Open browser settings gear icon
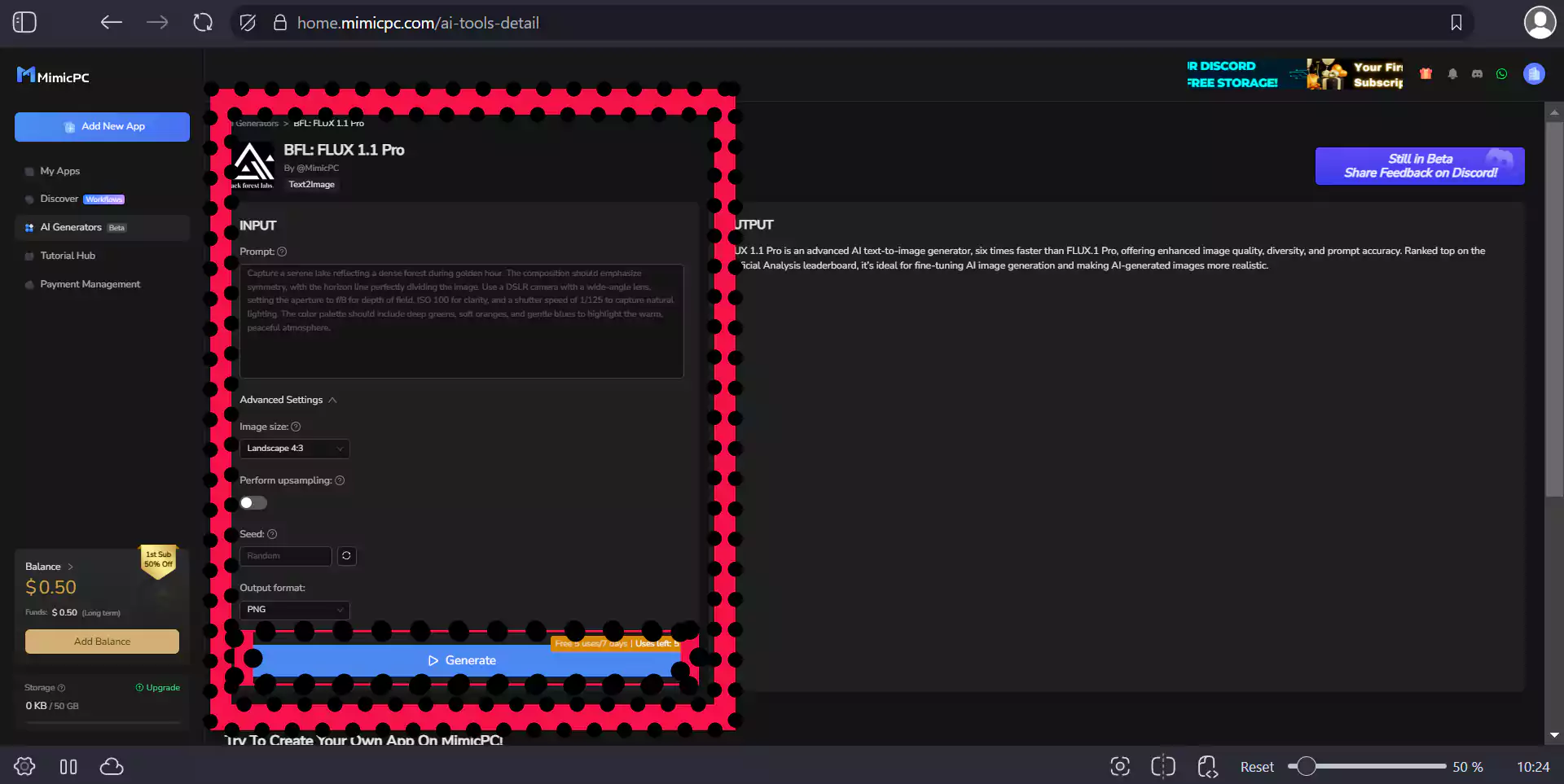This screenshot has width=1564, height=784. [24, 766]
